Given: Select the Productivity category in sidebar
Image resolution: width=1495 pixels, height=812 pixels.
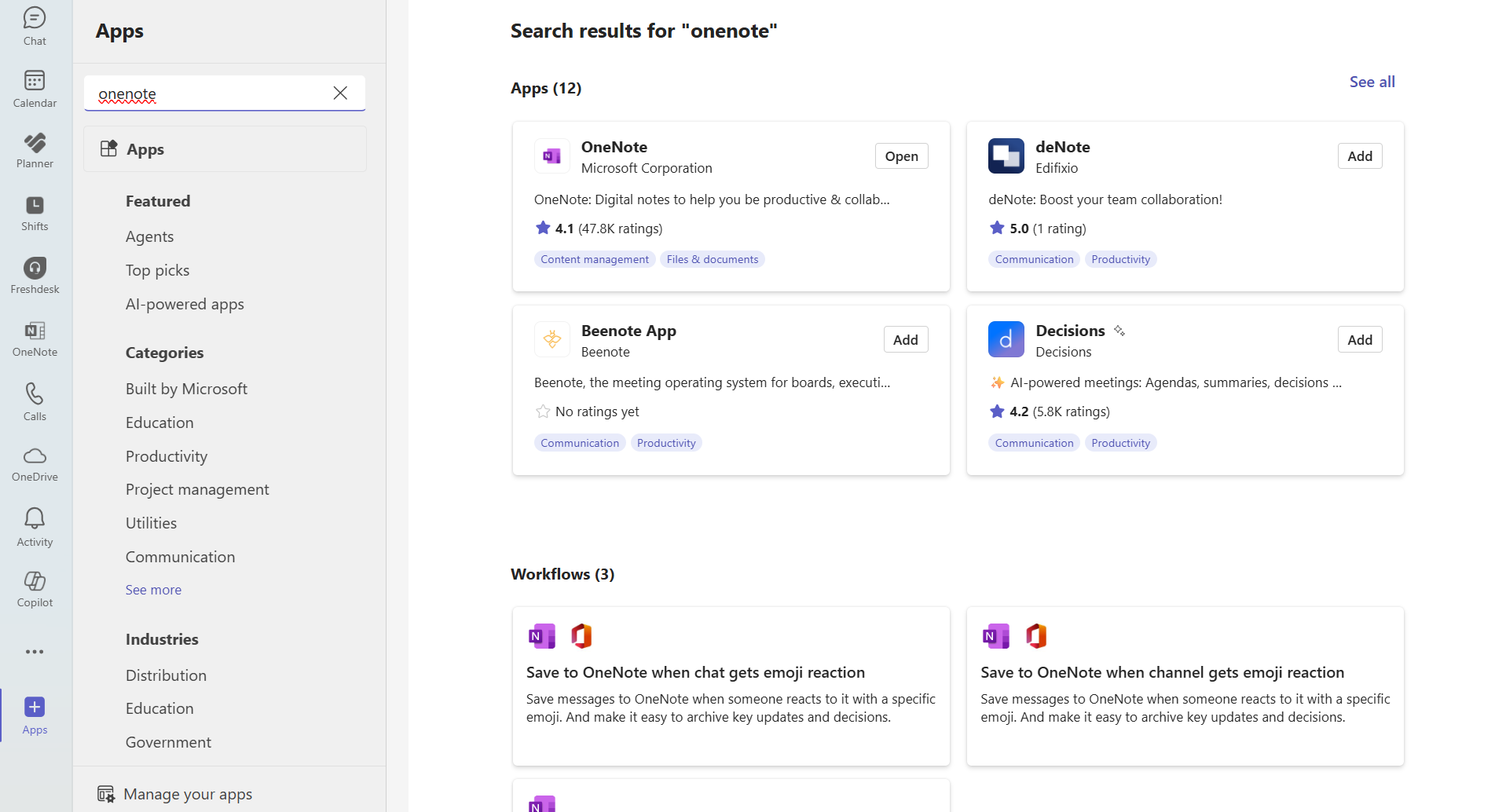Looking at the screenshot, I should 167,456.
